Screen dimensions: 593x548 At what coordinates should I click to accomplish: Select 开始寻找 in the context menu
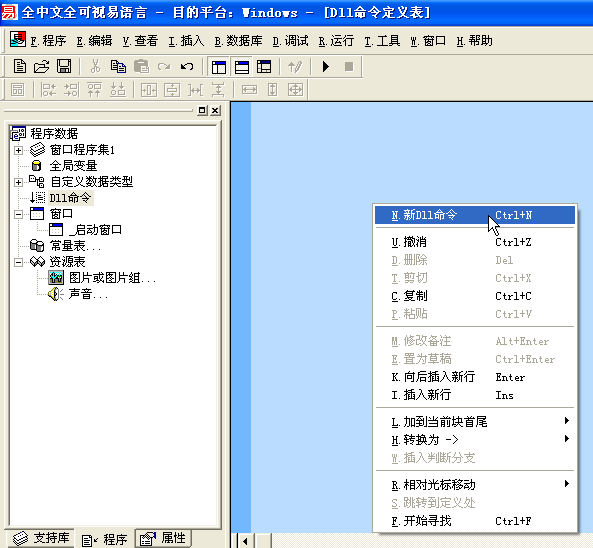[x=475, y=521]
